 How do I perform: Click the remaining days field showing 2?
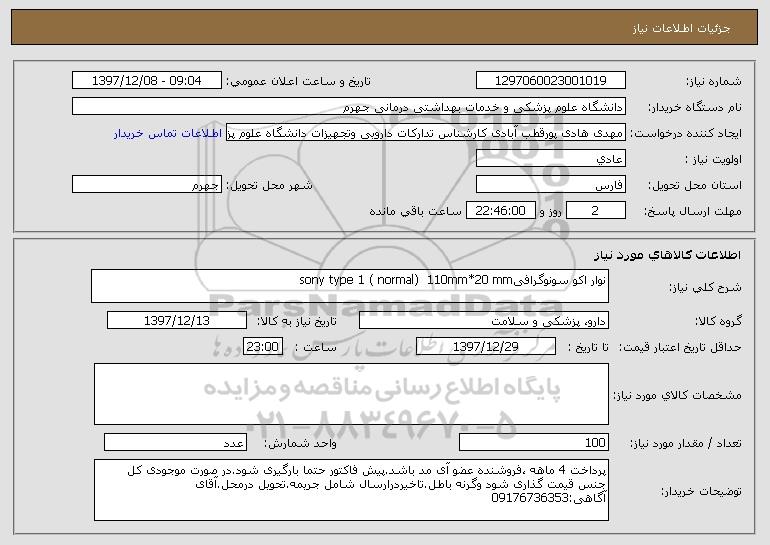pyautogui.click(x=596, y=211)
